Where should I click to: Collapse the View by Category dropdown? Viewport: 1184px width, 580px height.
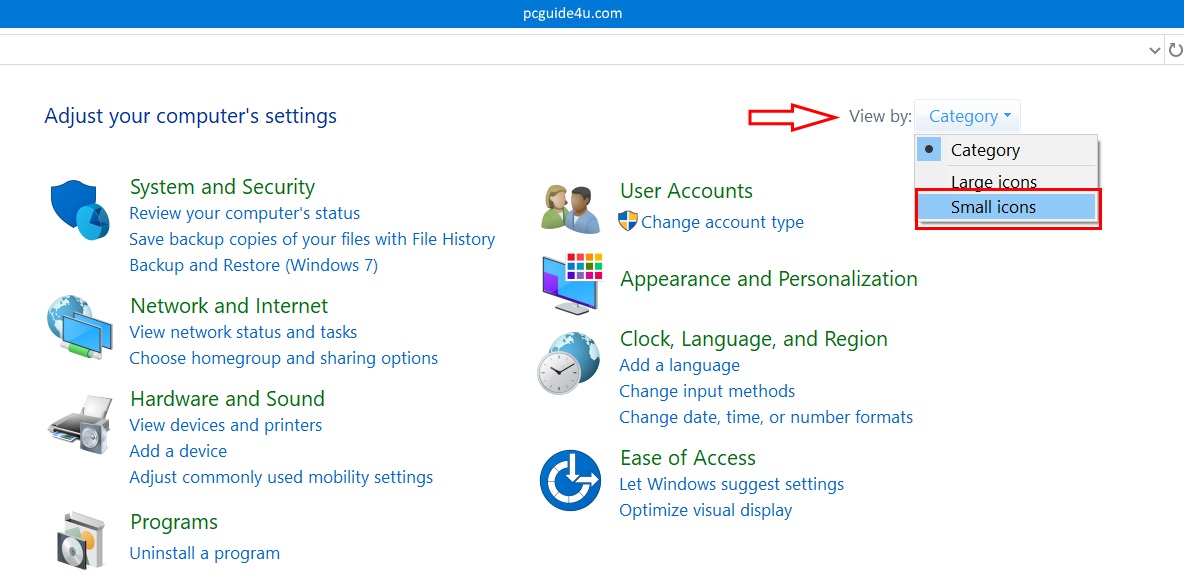[x=968, y=117]
